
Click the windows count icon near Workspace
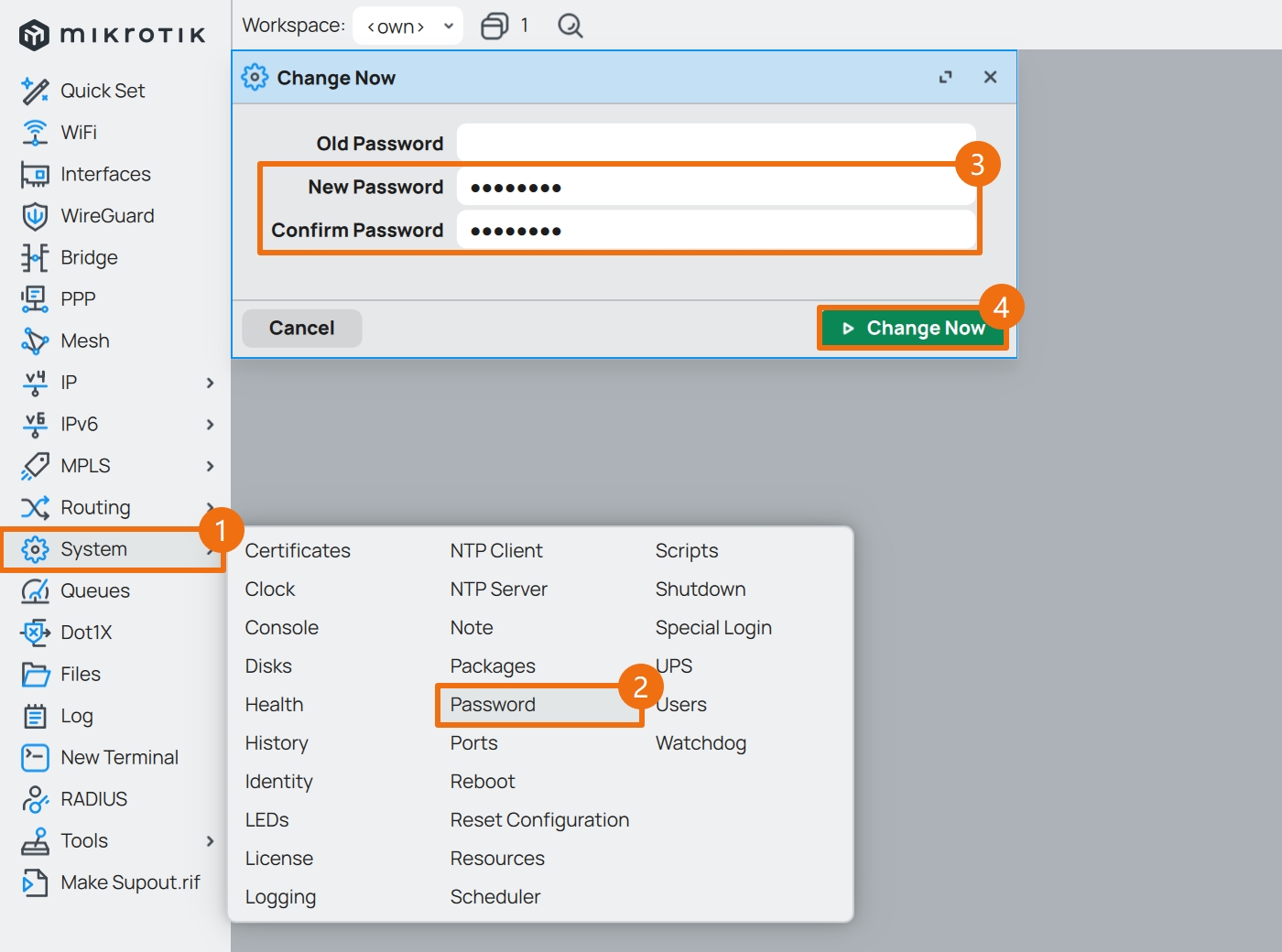[494, 26]
